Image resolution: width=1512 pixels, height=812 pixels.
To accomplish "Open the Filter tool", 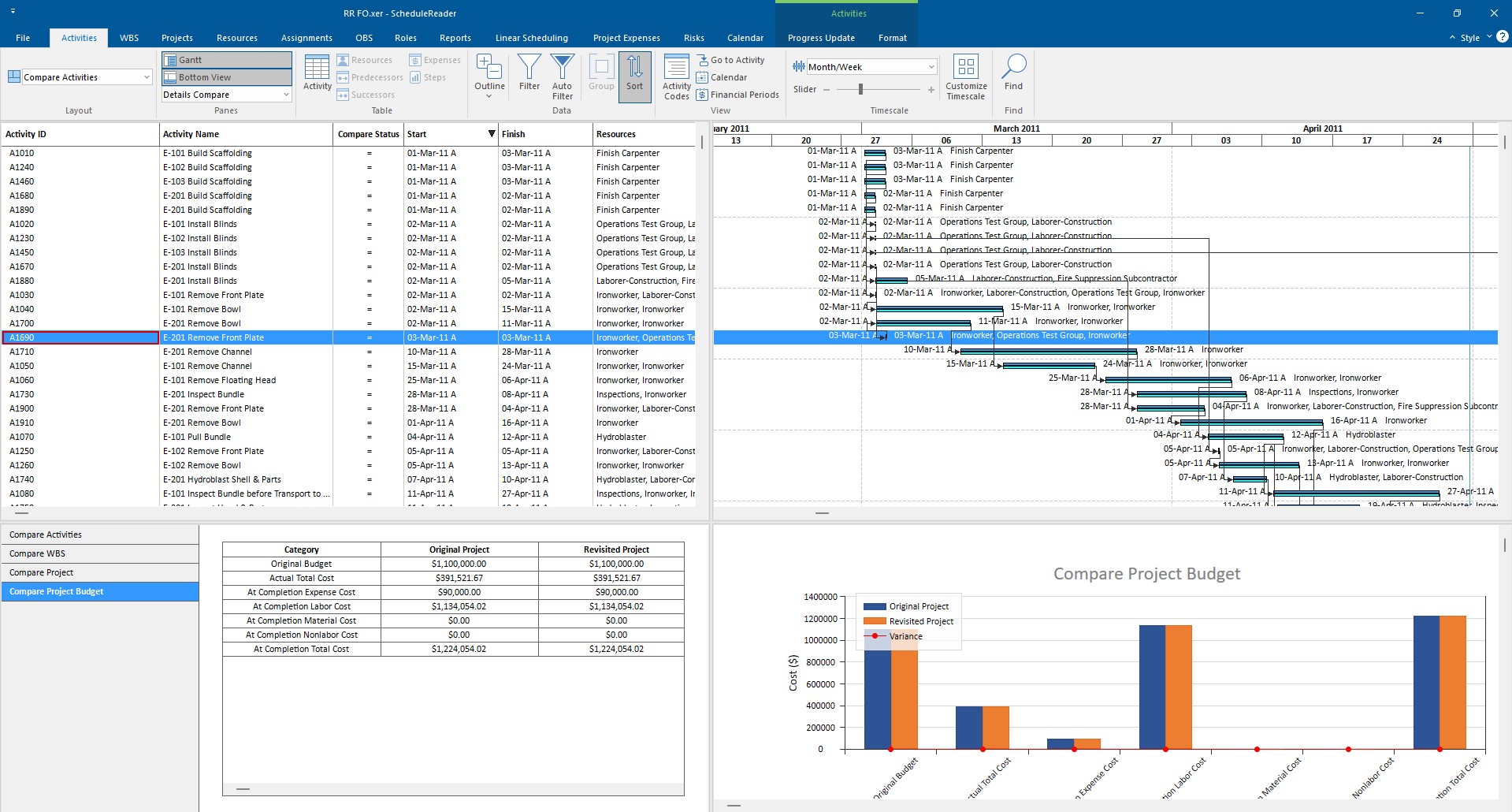I will (529, 73).
